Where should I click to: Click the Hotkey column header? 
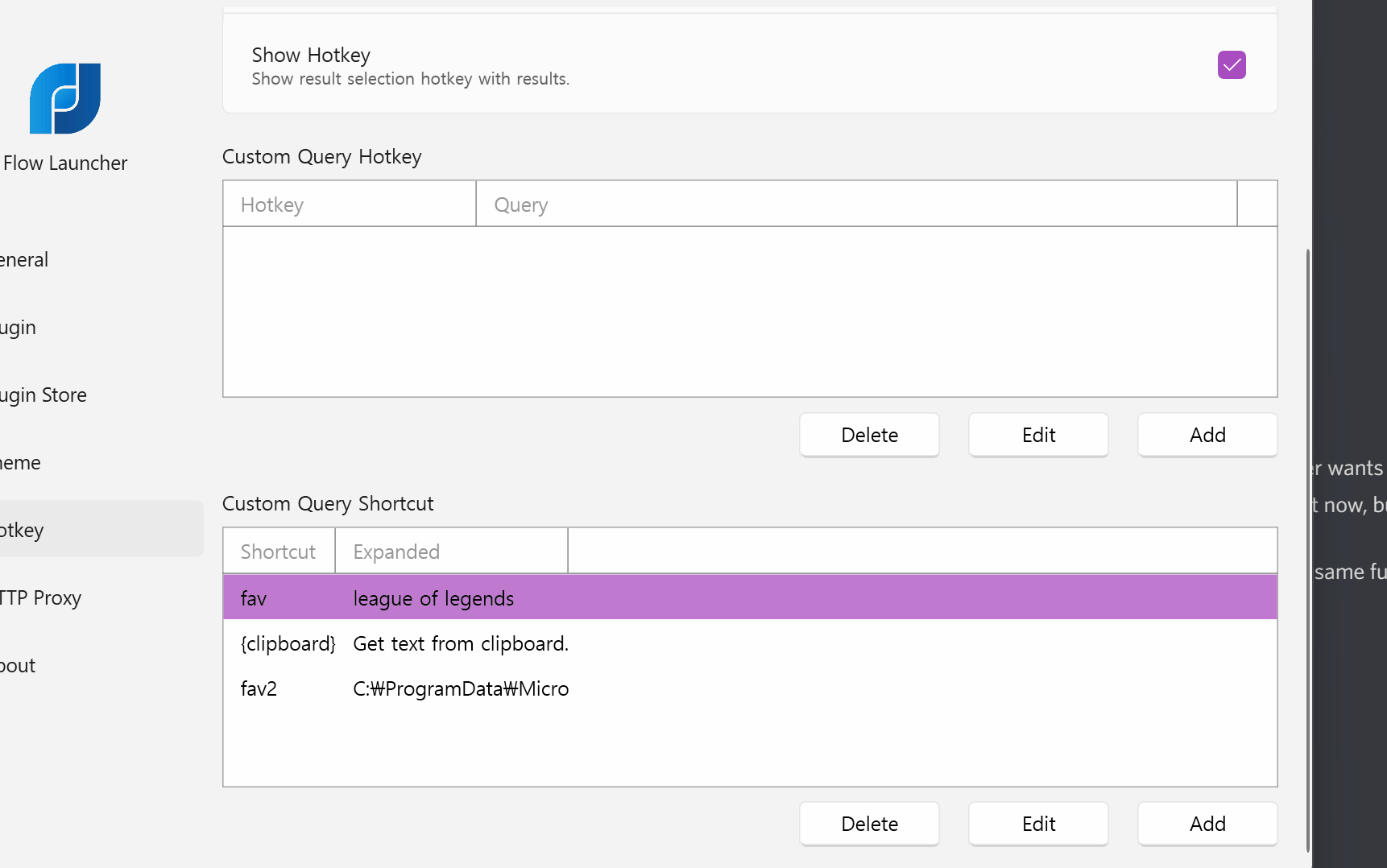[350, 205]
